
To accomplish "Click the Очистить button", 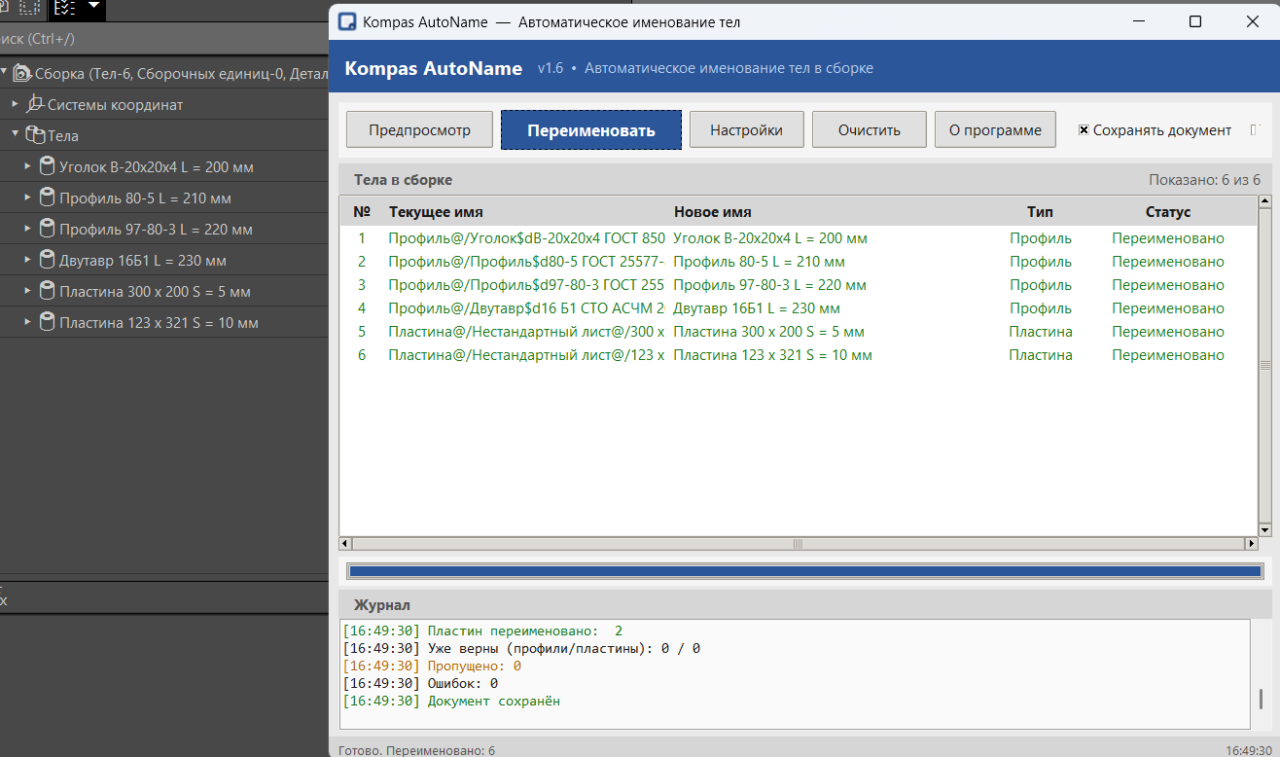I will (x=869, y=130).
